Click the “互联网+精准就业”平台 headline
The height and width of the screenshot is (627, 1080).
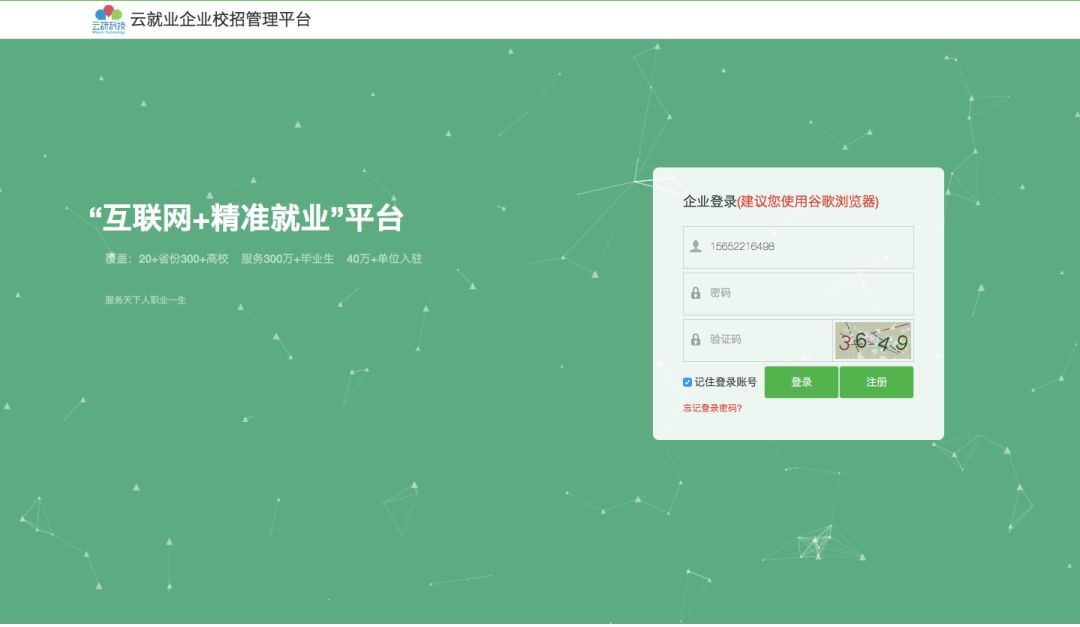[246, 217]
